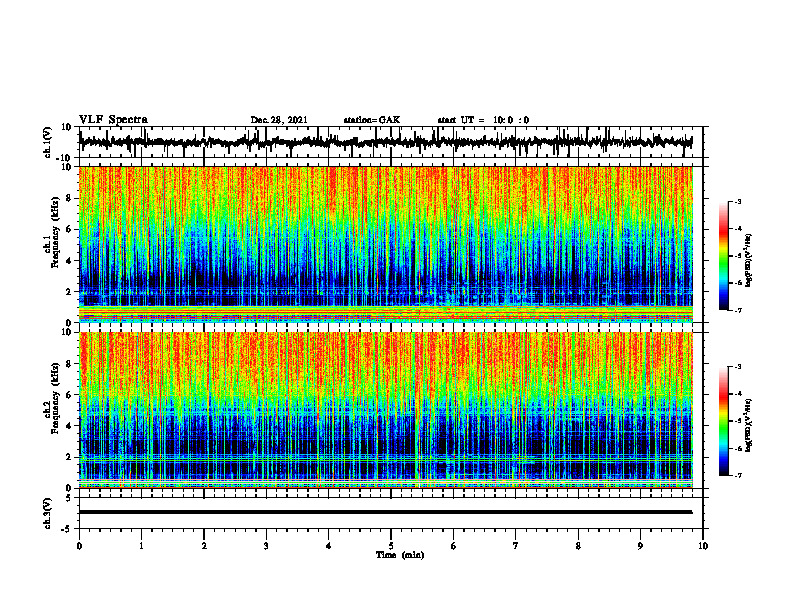Image resolution: width=792 pixels, height=612 pixels.
Task: Click time axis tick label "3"
Action: [x=266, y=546]
